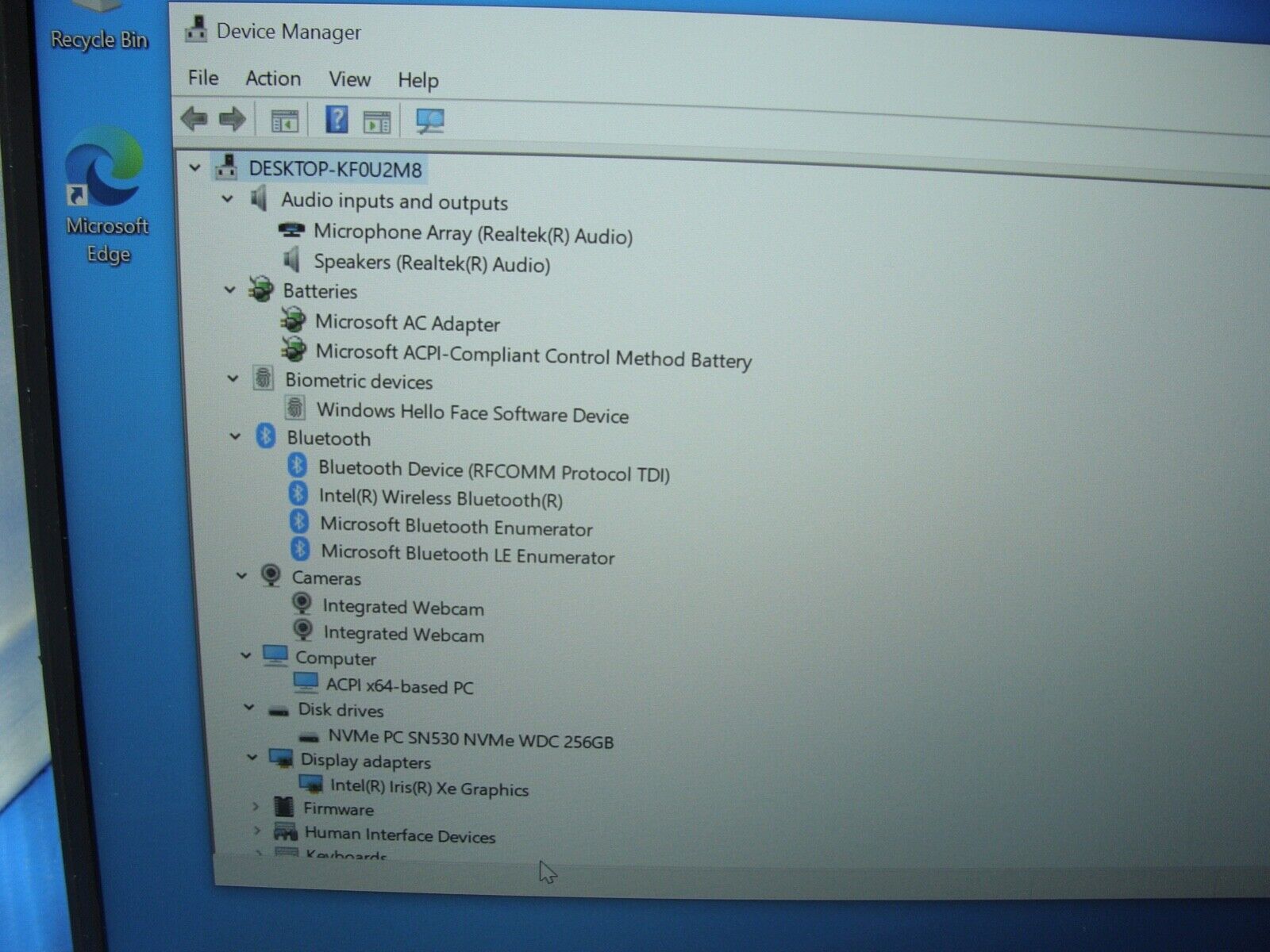1270x952 pixels.
Task: Click the Device Manager title bar icon
Action: click(195, 29)
